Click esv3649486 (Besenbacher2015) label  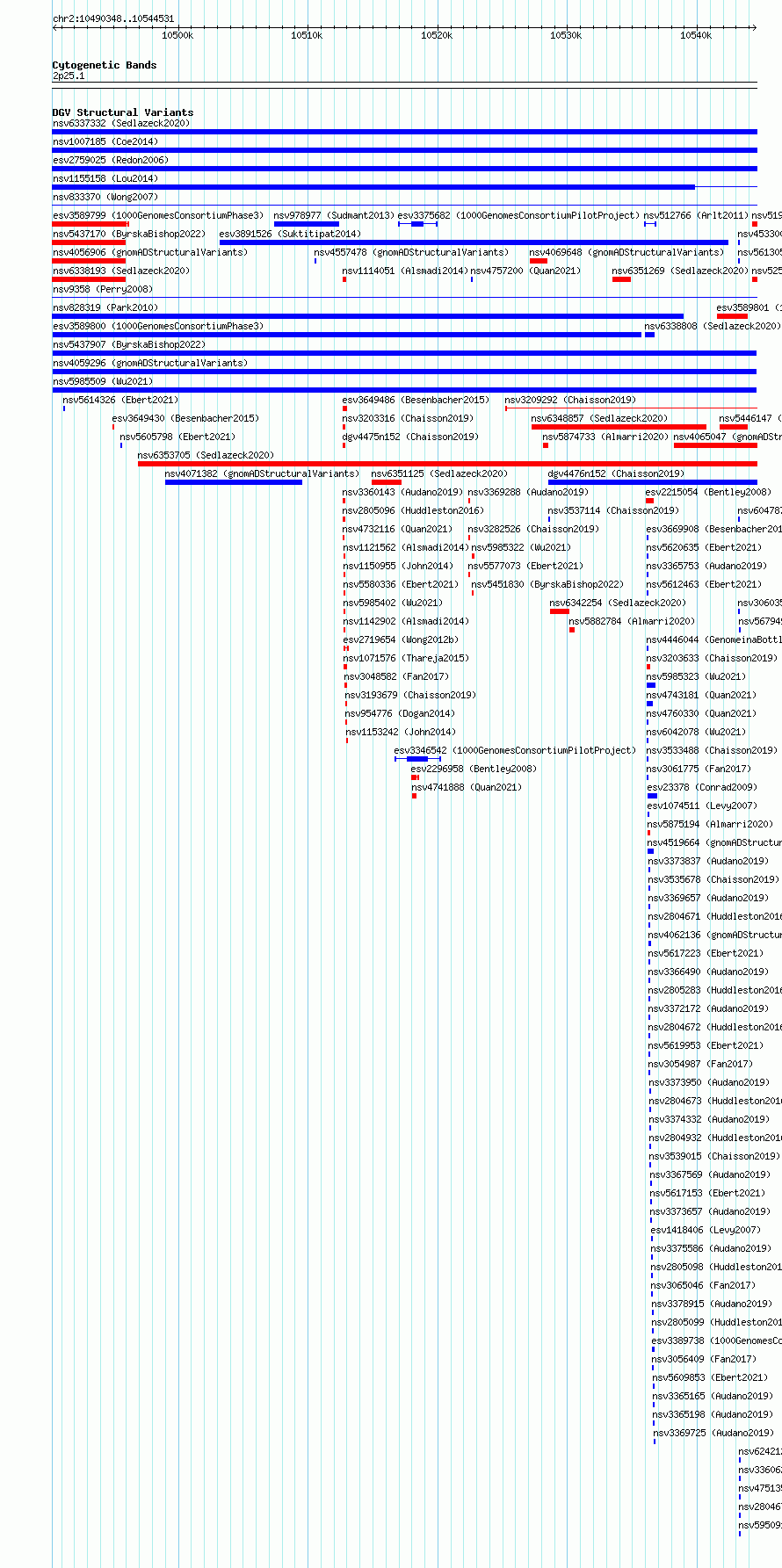[416, 401]
